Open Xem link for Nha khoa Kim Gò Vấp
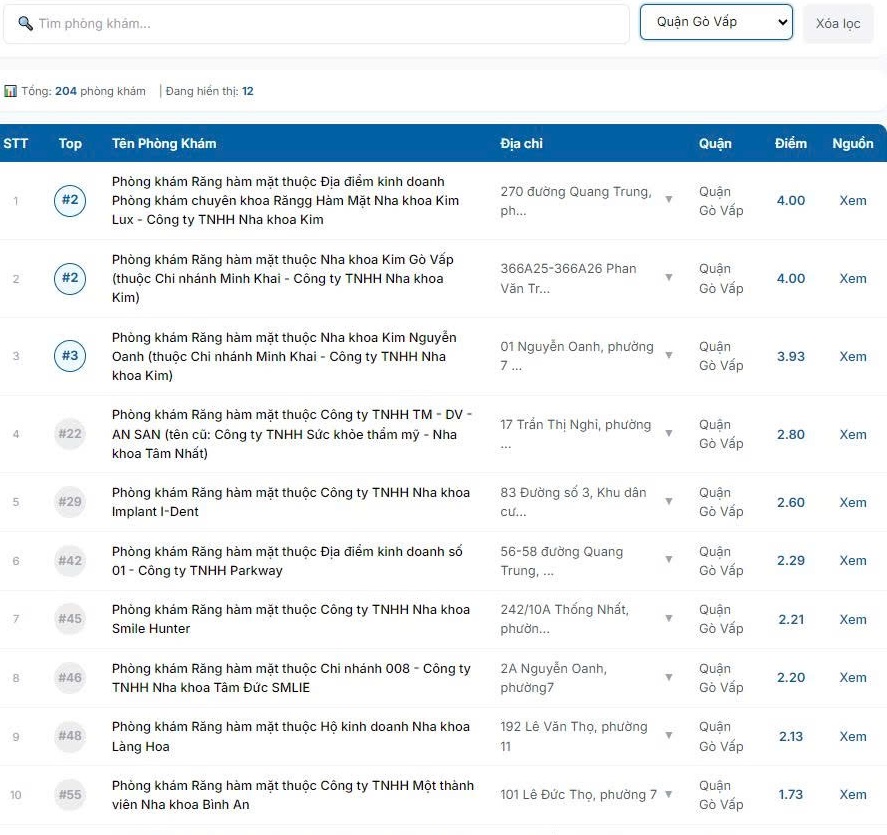This screenshot has width=887, height=835. [852, 278]
